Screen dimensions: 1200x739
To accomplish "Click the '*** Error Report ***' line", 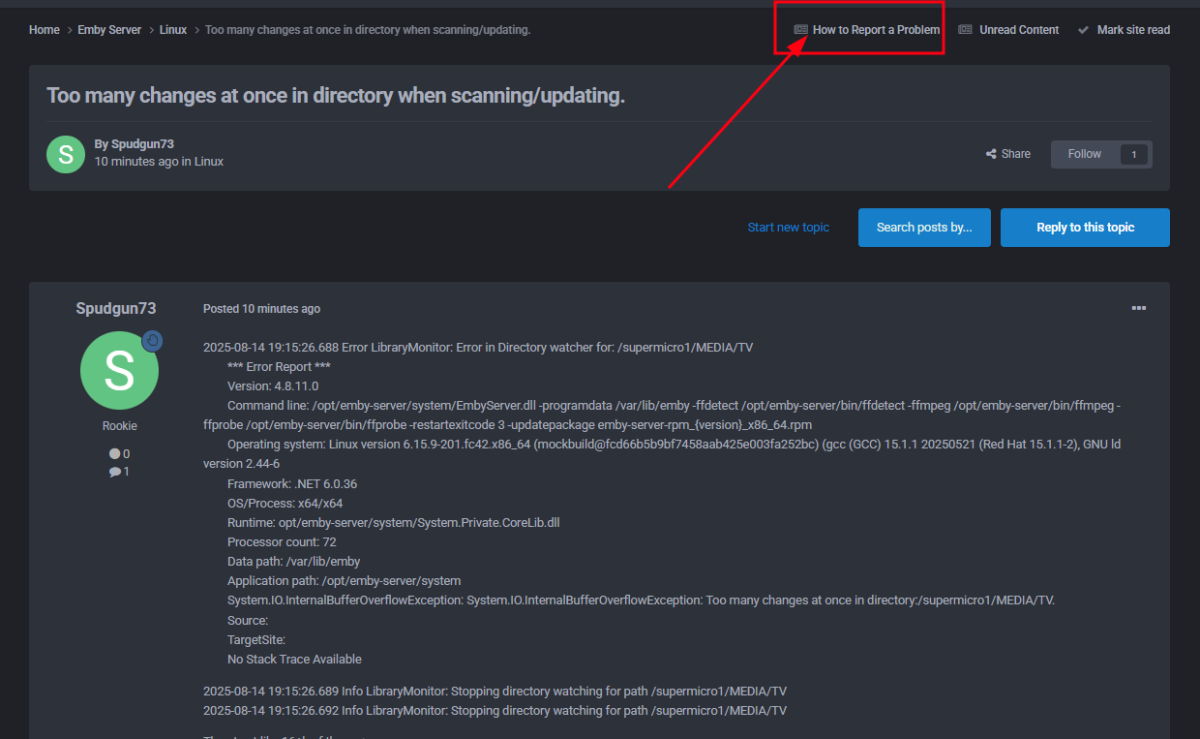I will click(279, 367).
